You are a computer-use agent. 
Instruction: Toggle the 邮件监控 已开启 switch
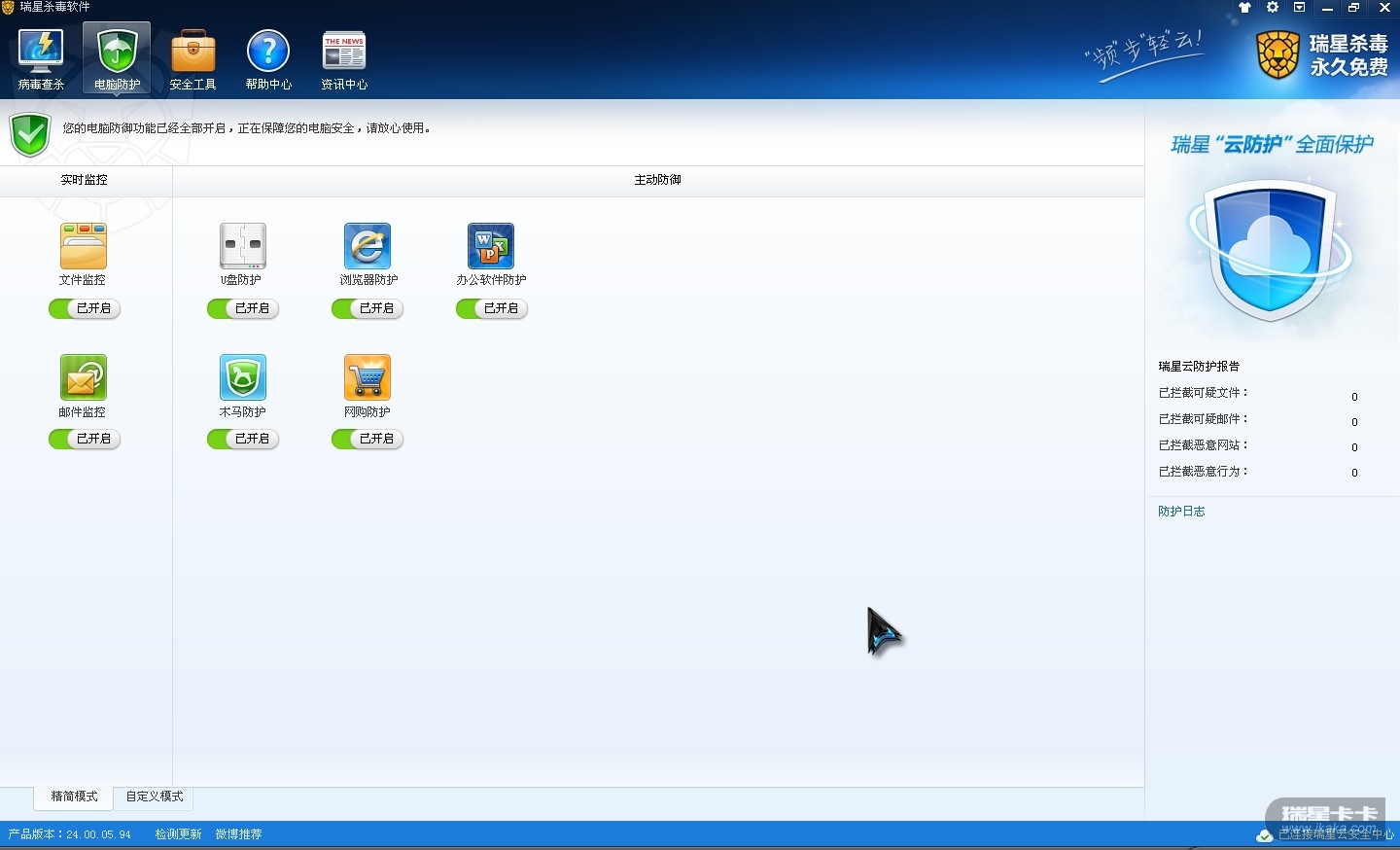[x=85, y=440]
